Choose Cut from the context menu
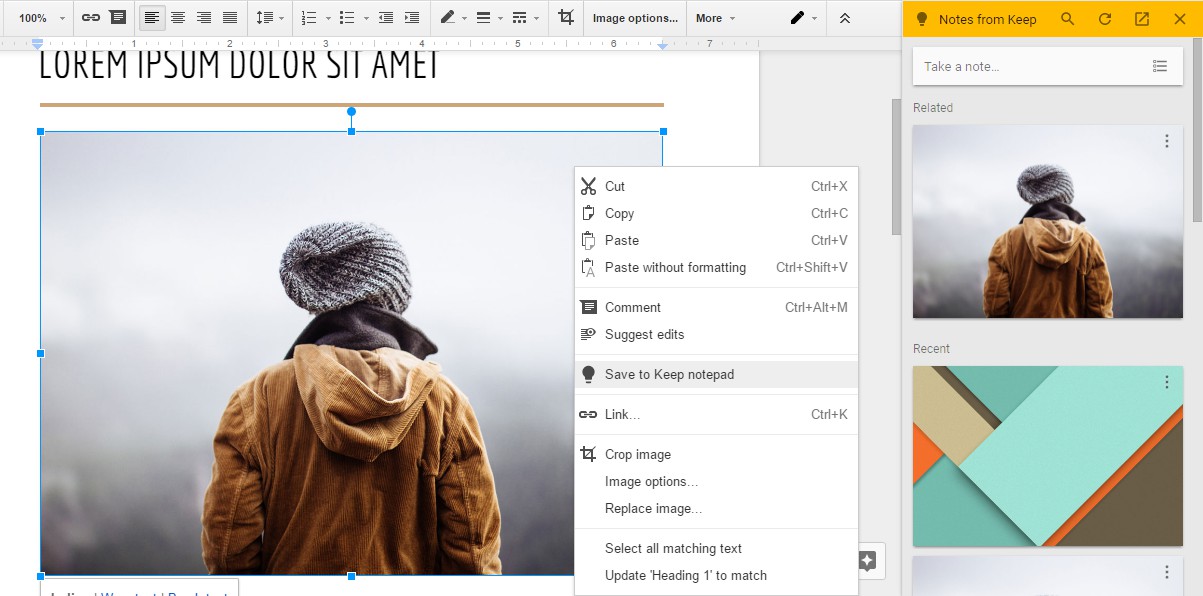Screen dimensions: 1203x596 (x=716, y=186)
